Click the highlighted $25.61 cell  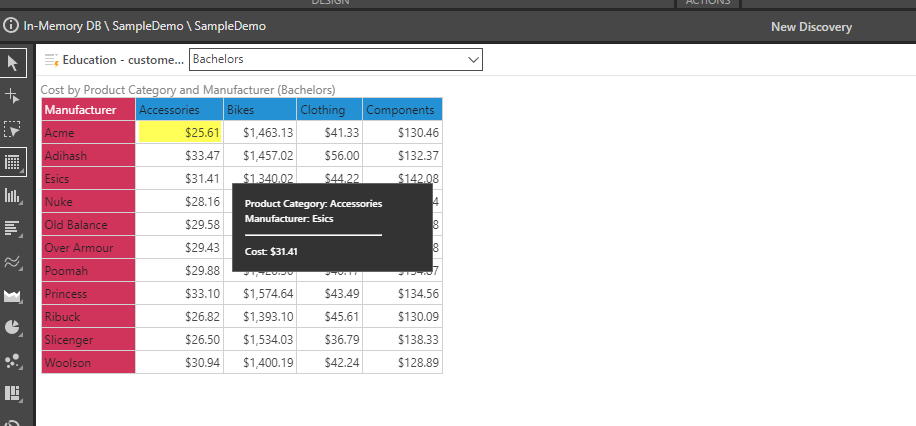[x=180, y=133]
